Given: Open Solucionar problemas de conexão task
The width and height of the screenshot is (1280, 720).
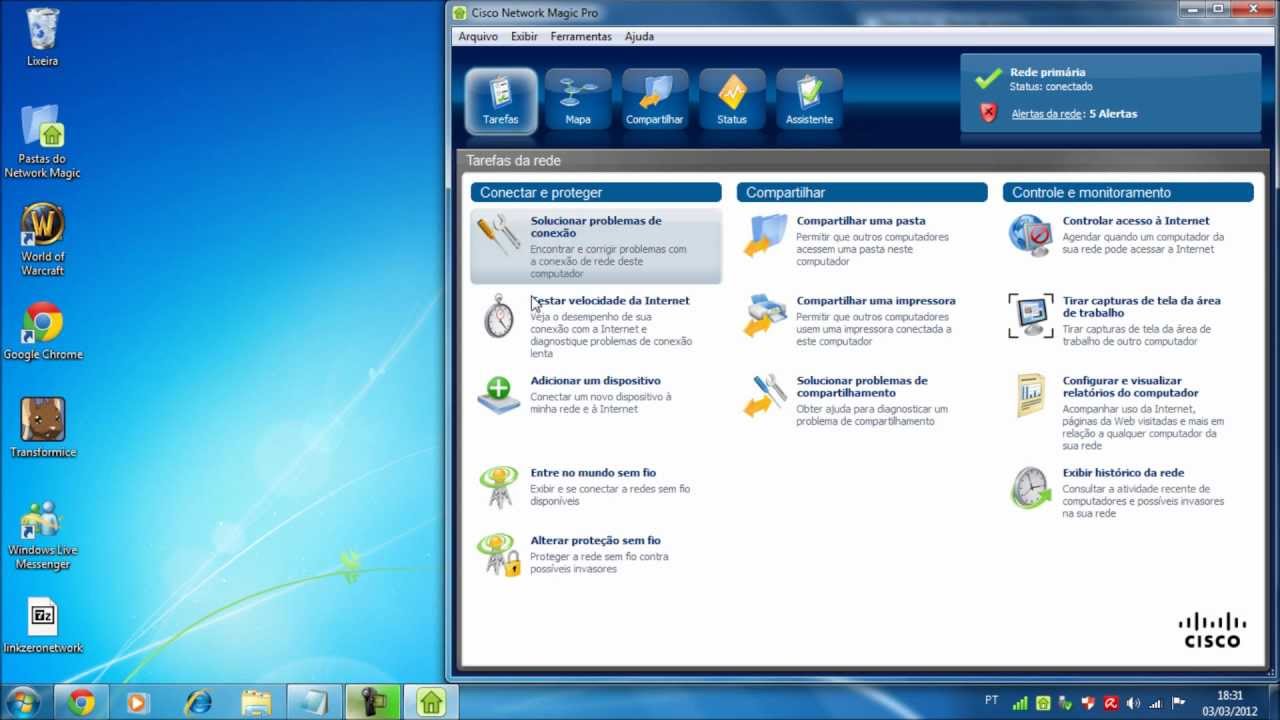Looking at the screenshot, I should (595, 226).
